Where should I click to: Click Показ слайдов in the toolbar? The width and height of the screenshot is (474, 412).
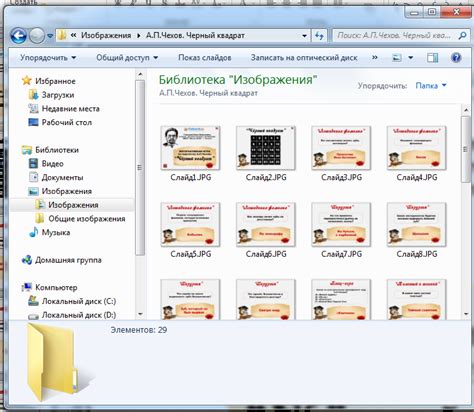(x=205, y=58)
